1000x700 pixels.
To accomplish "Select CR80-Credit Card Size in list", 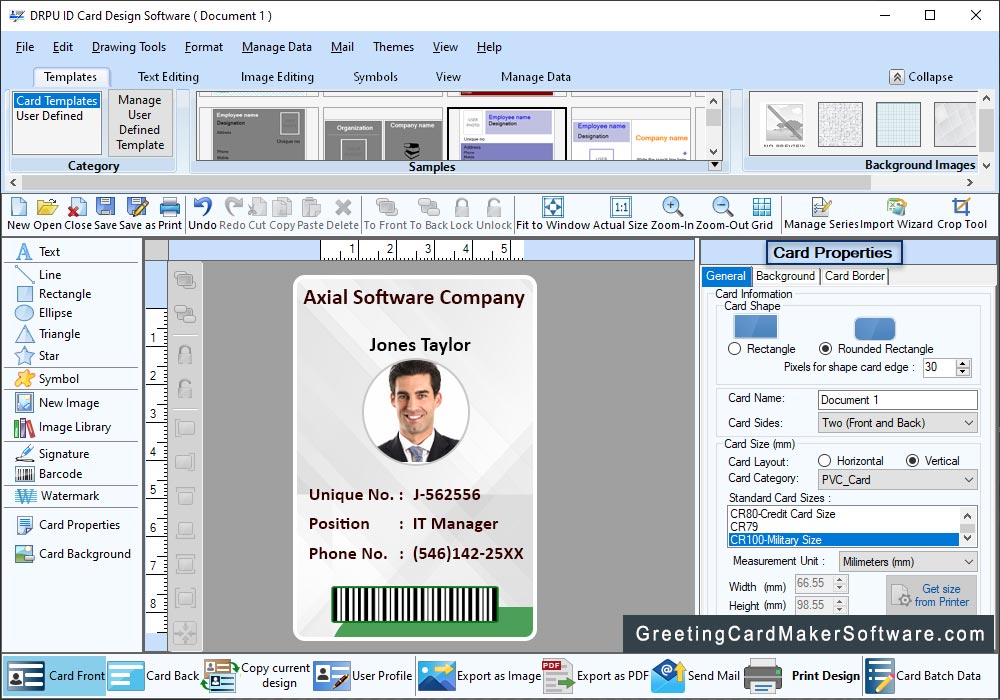I will coord(842,514).
